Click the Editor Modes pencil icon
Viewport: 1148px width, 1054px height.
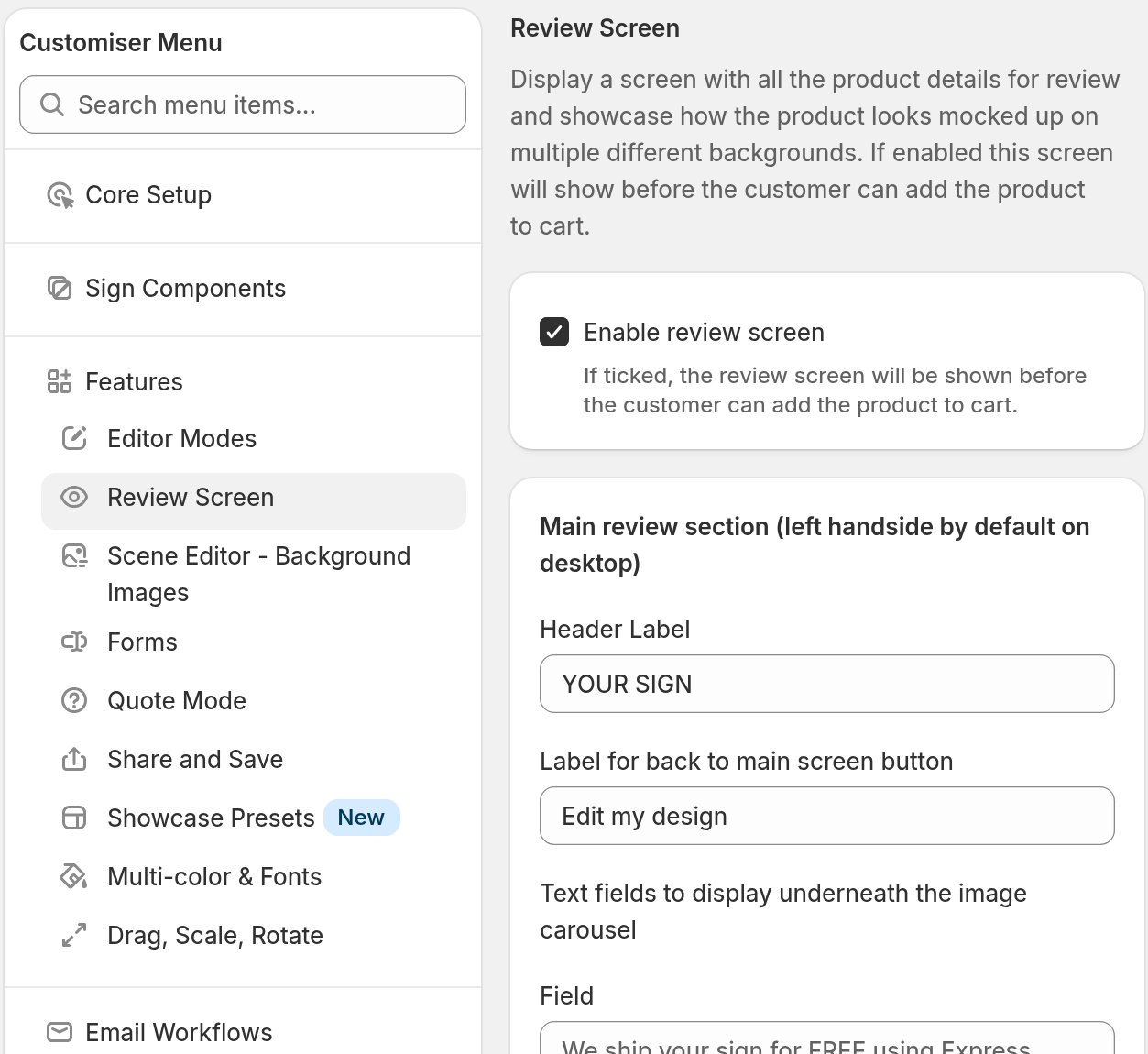pos(74,438)
